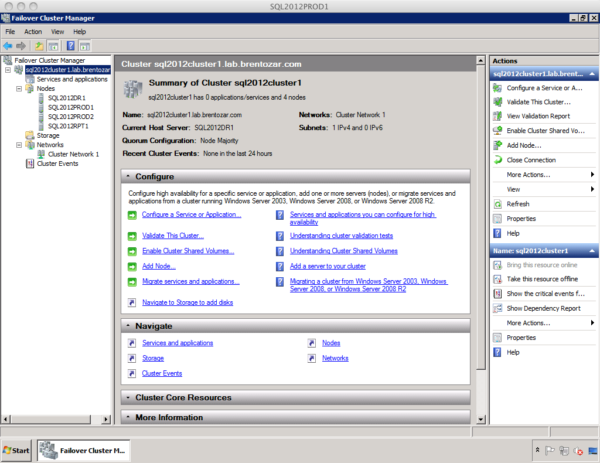Image resolution: width=600 pixels, height=463 pixels.
Task: Click the Networks link under Navigate
Action: pyautogui.click(x=335, y=359)
